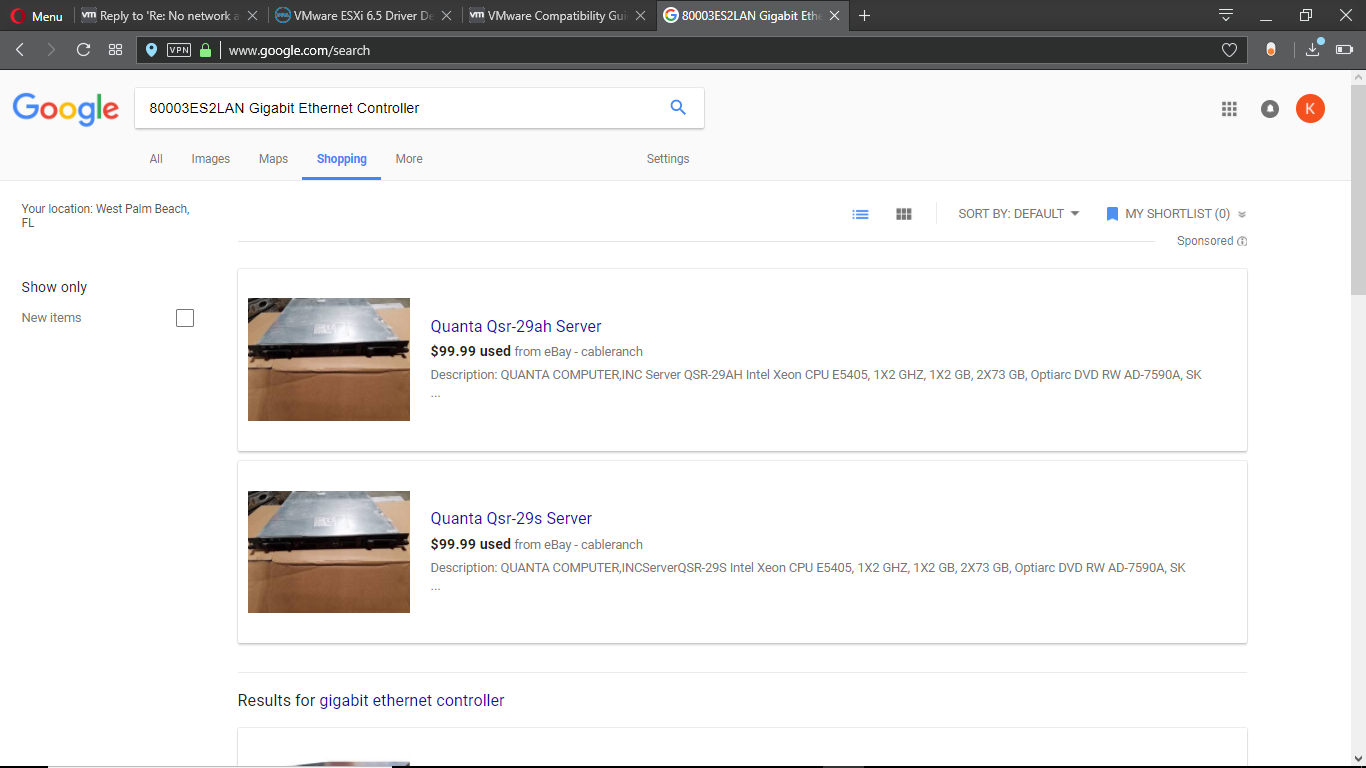The height and width of the screenshot is (768, 1366).
Task: Open the tab menu icon beside window controls
Action: tap(1226, 15)
